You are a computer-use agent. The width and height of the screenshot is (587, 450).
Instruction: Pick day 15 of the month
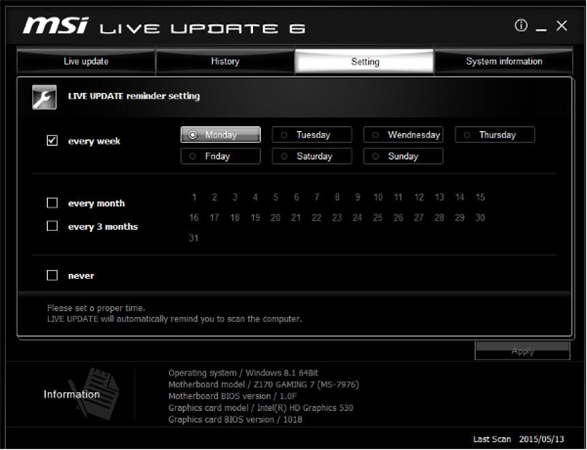click(480, 197)
